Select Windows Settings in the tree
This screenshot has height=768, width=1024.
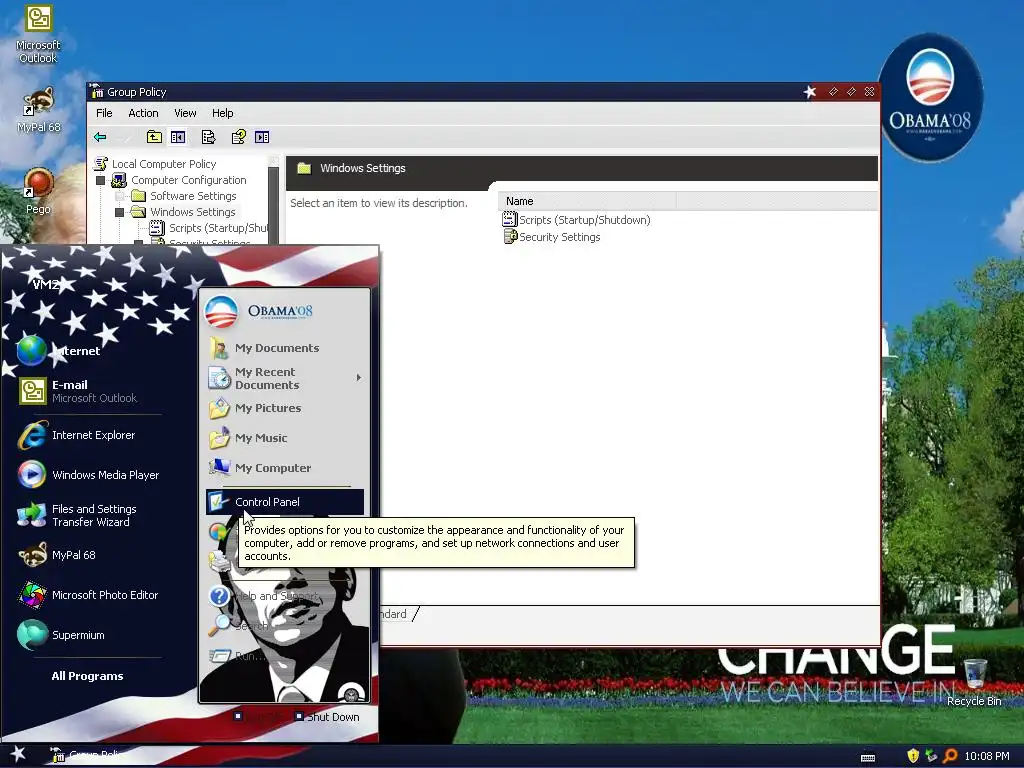coord(193,212)
